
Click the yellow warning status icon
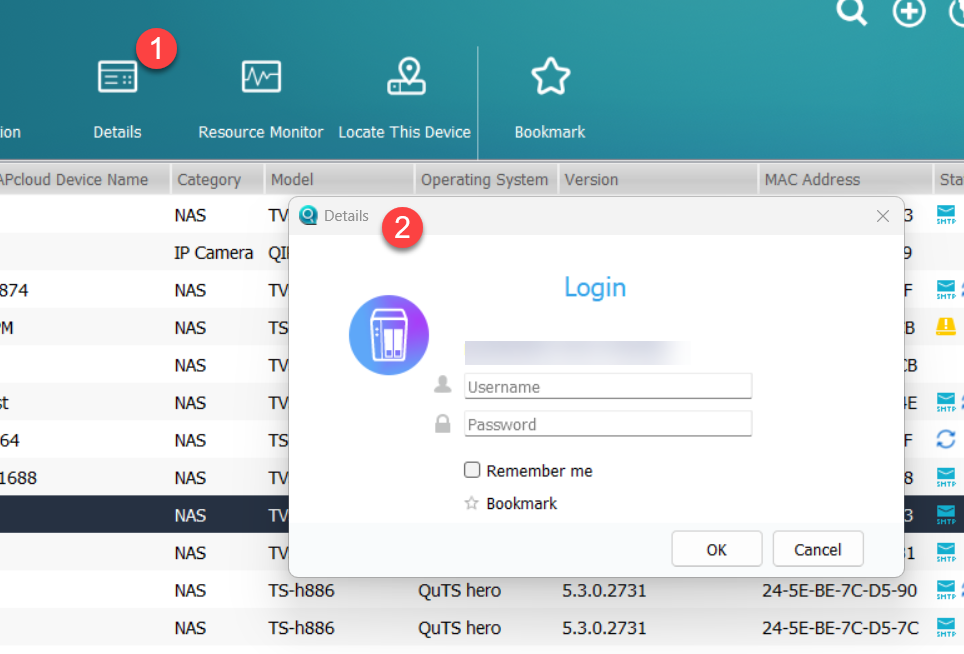click(945, 327)
